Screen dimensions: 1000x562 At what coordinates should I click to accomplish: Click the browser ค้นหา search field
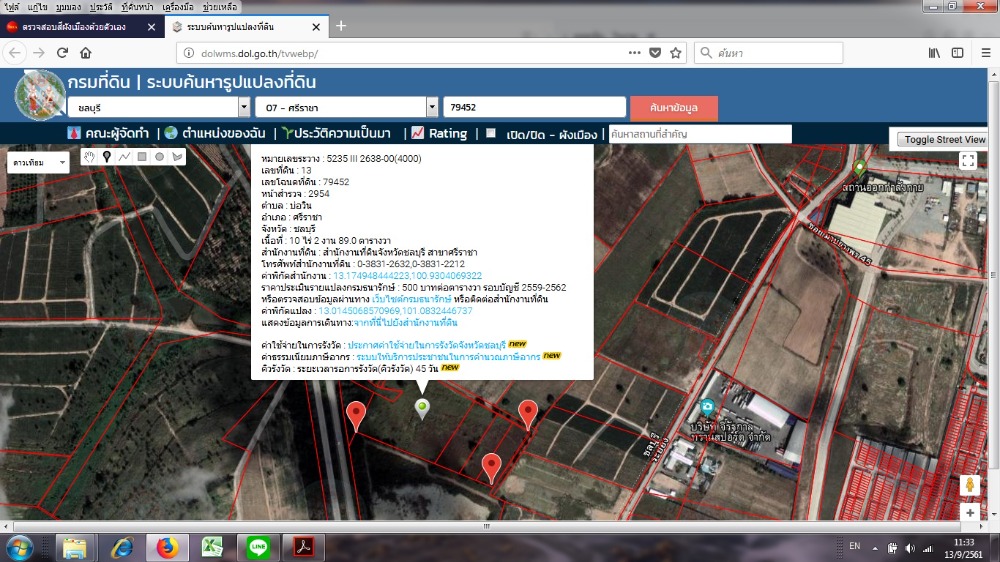pyautogui.click(x=768, y=53)
